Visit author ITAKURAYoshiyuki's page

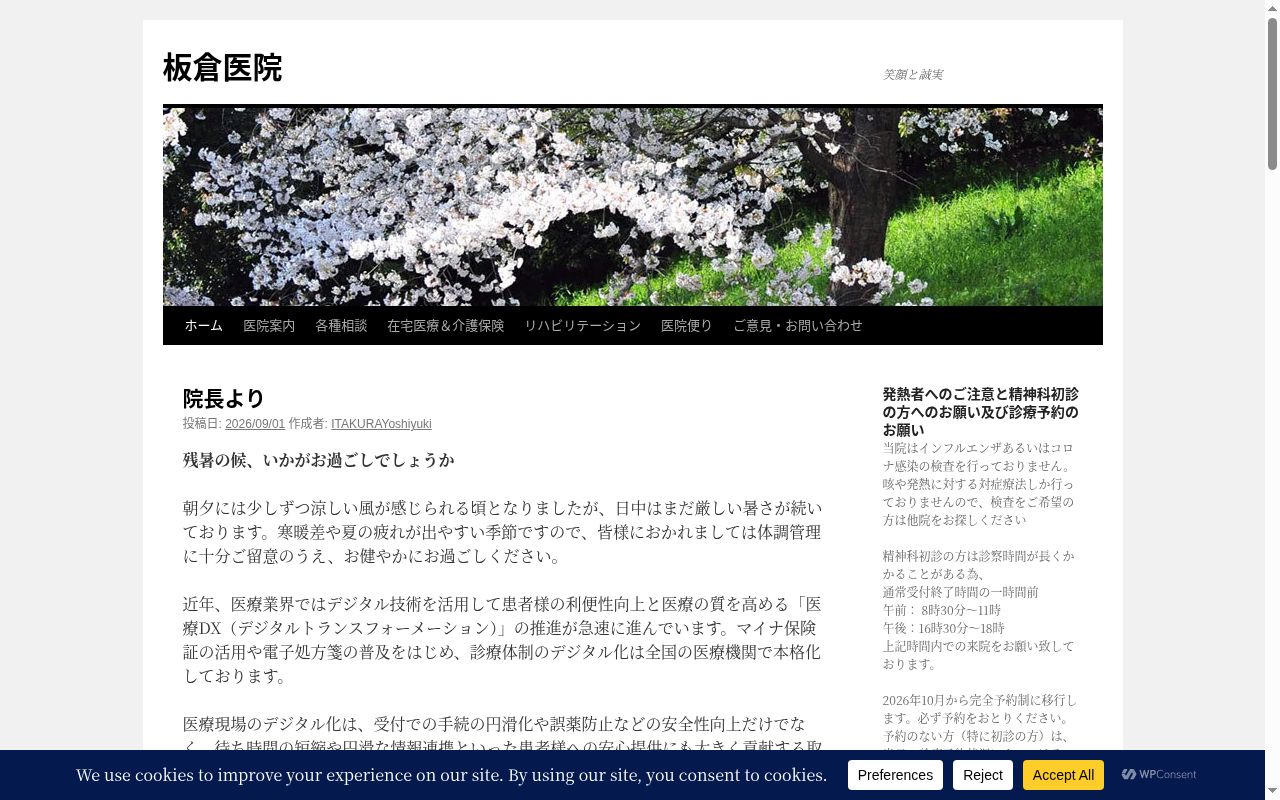[381, 424]
